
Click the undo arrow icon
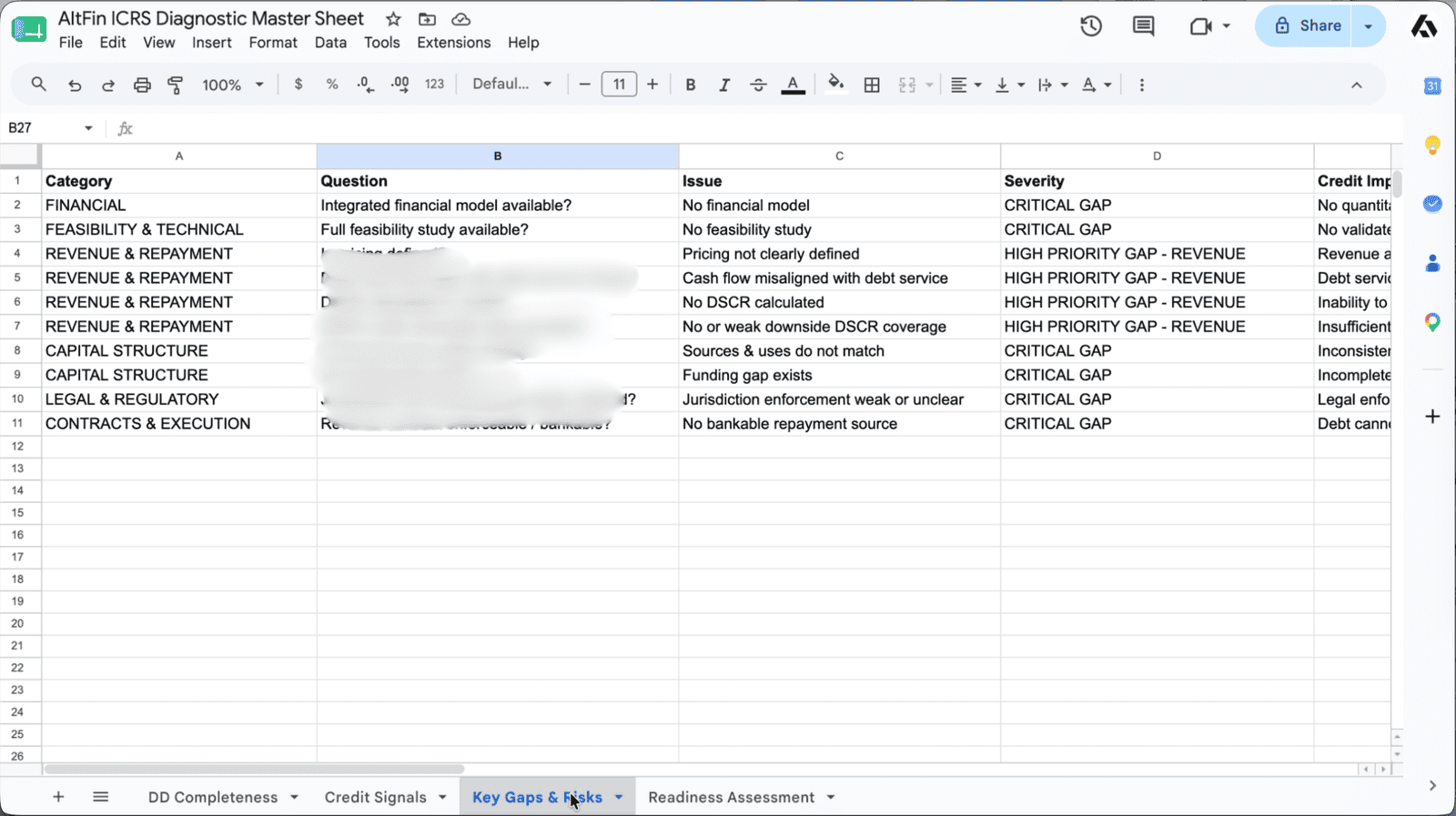(75, 85)
